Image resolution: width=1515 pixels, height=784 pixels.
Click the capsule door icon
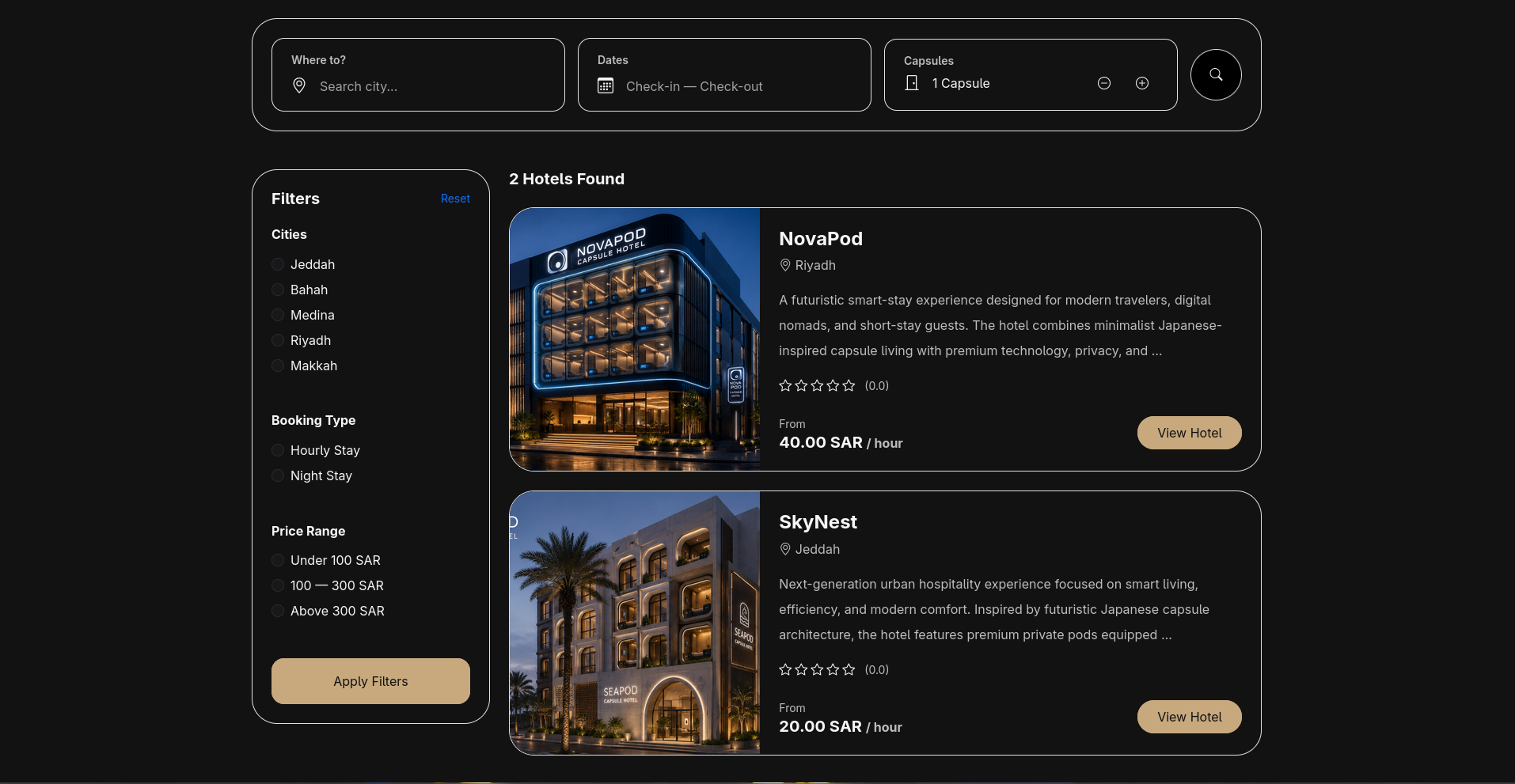[912, 83]
